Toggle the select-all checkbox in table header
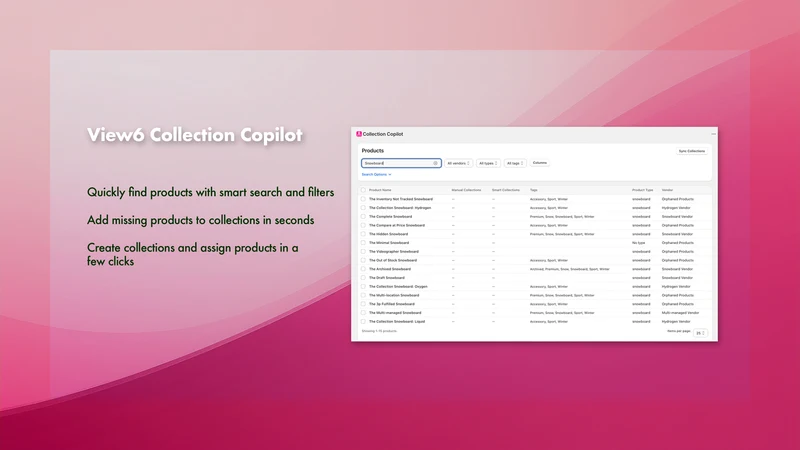 tap(363, 190)
